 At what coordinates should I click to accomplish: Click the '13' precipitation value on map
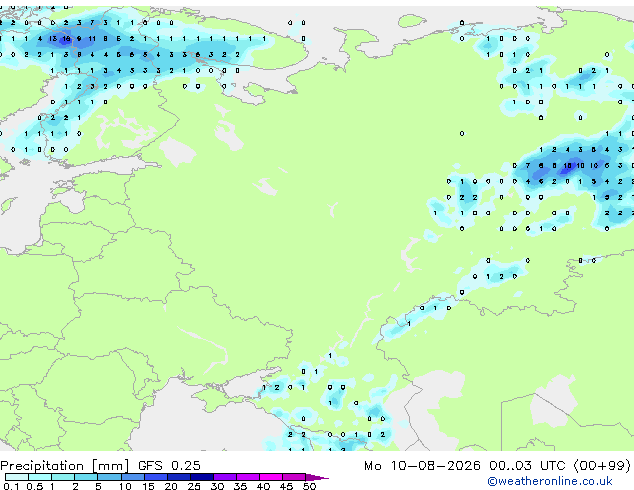tap(53, 39)
